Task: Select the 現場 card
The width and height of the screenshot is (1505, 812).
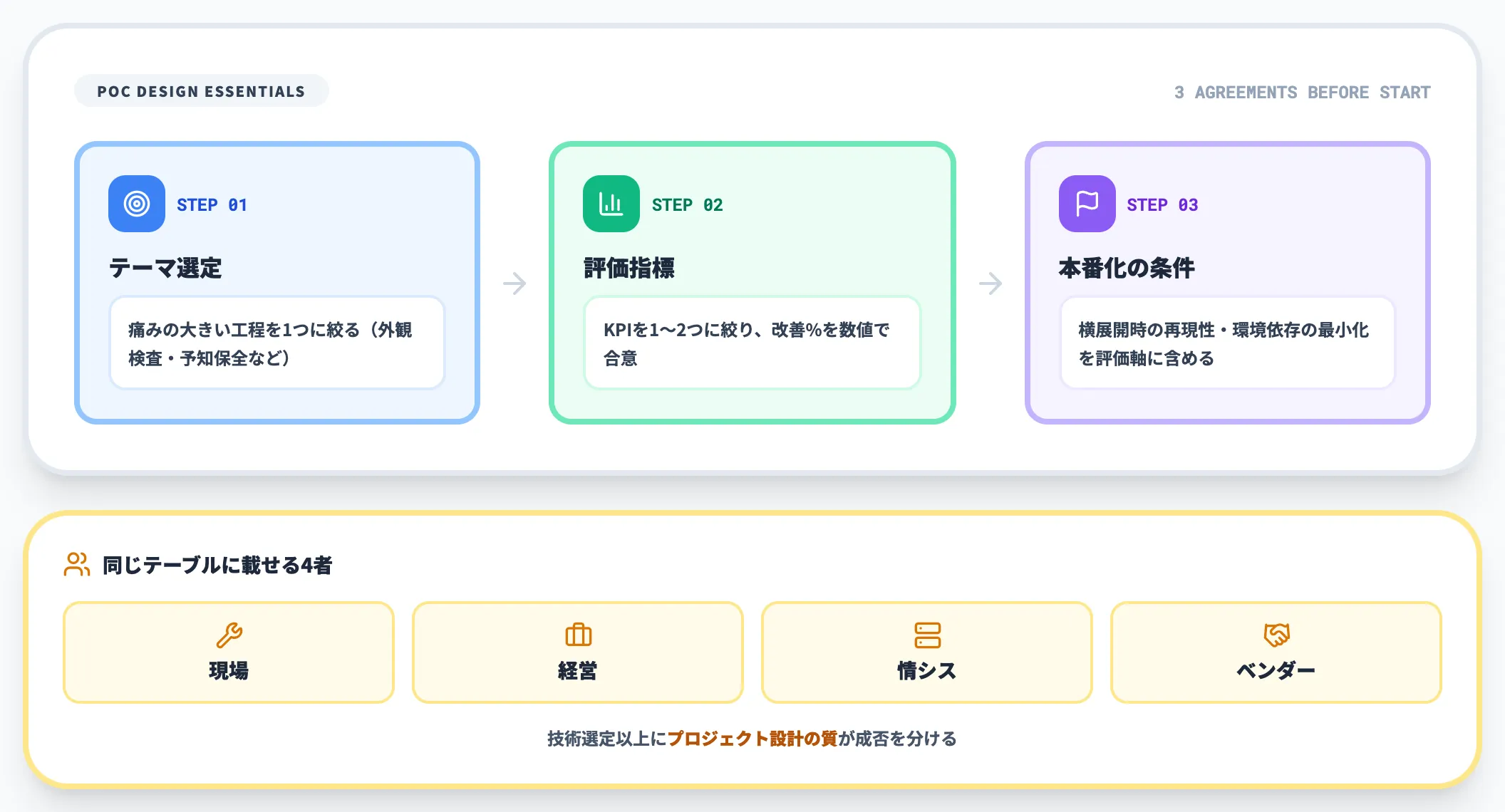Action: 228,652
